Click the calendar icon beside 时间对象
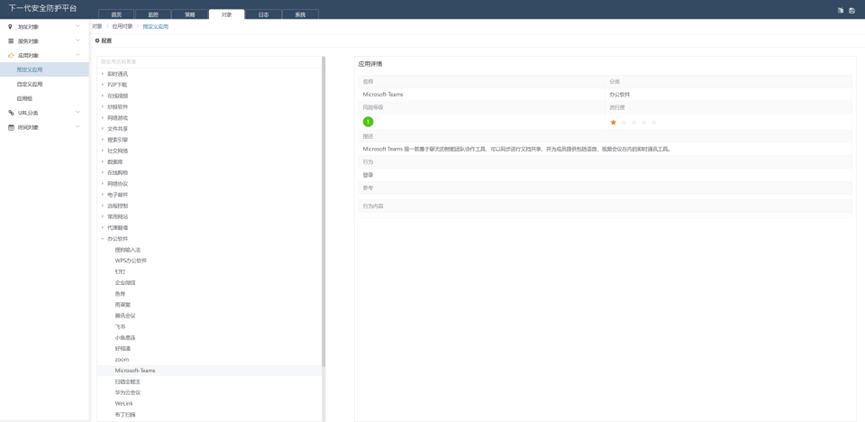865x422 pixels. click(x=11, y=127)
